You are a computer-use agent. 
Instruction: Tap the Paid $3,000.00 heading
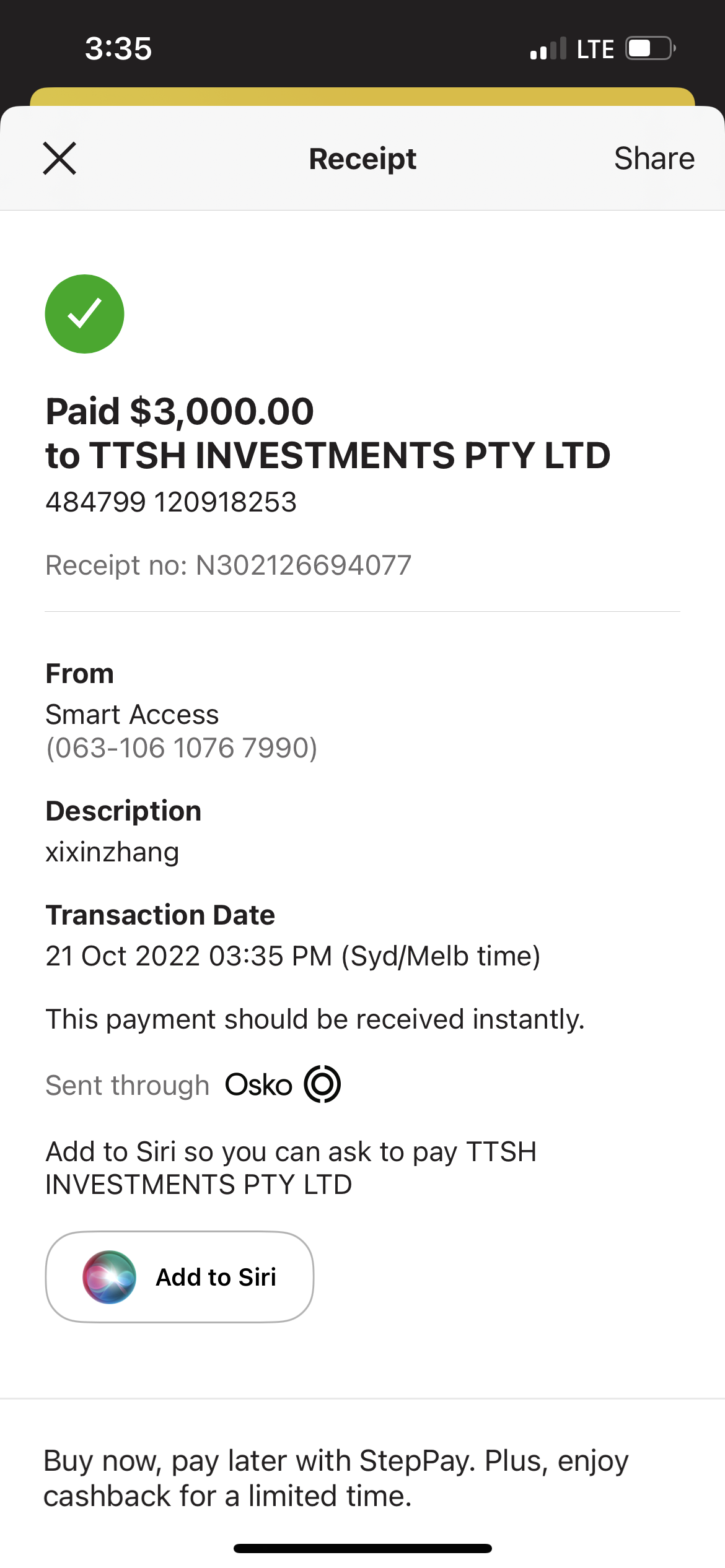click(180, 411)
